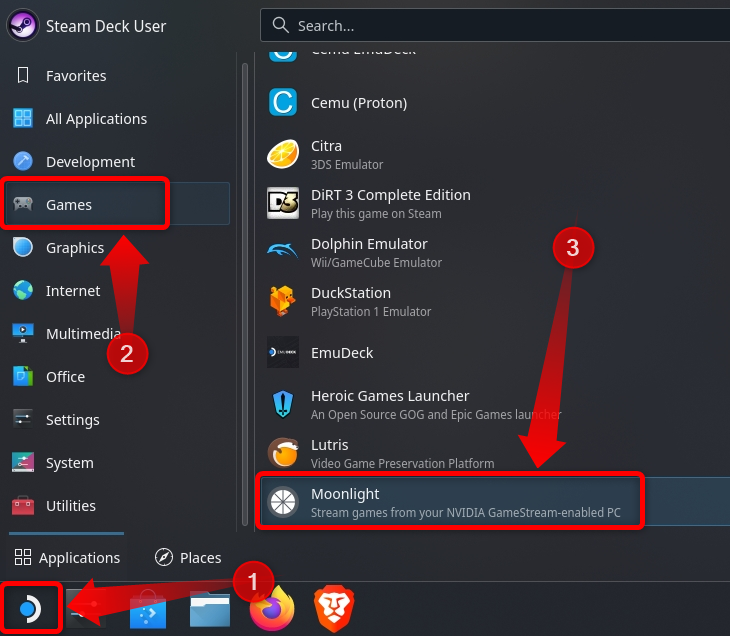Open the Dolphin file manager folder icon

point(210,608)
